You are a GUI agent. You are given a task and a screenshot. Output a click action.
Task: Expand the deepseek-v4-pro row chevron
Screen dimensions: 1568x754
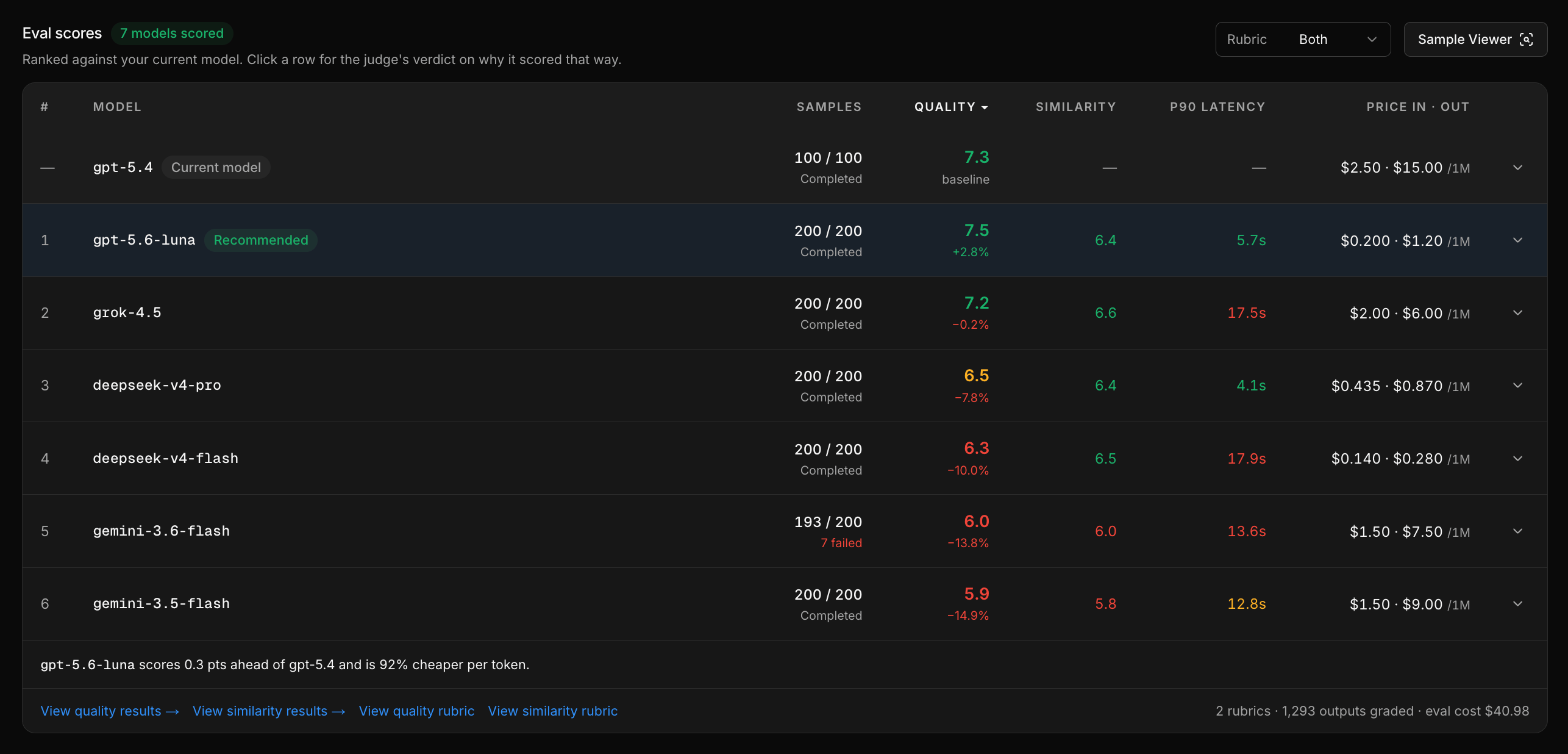(1518, 386)
